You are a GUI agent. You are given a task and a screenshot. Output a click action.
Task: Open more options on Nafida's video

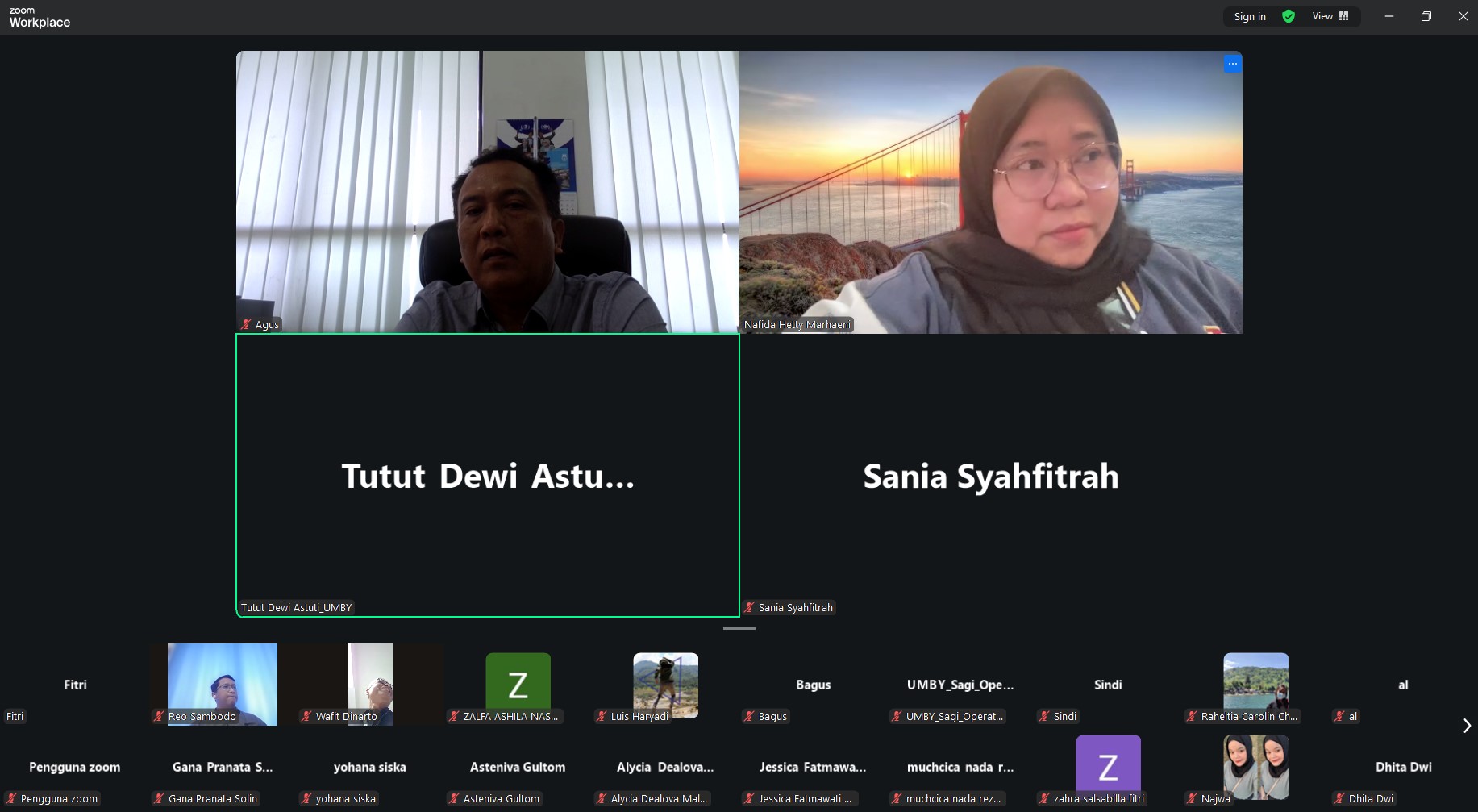(x=1232, y=64)
